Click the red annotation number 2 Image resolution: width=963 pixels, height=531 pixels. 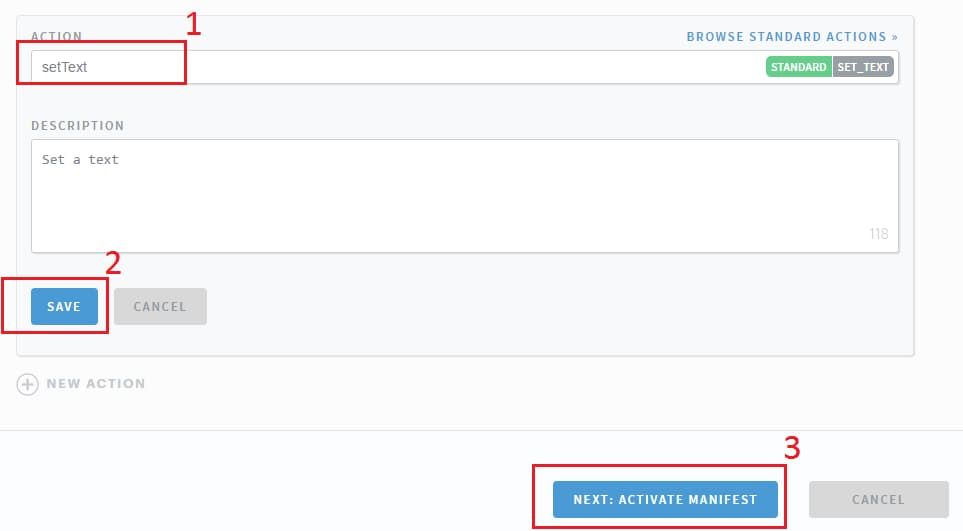point(113,262)
